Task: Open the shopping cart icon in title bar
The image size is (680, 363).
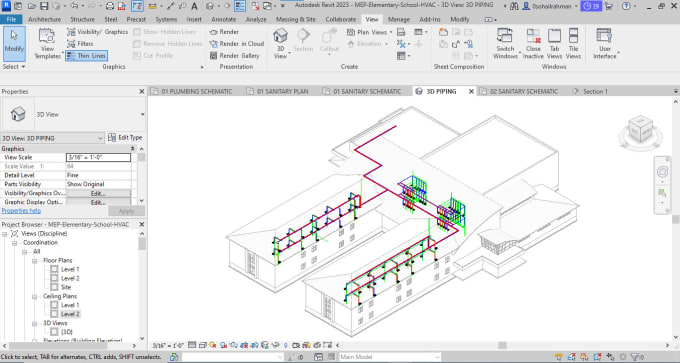Action: click(609, 6)
